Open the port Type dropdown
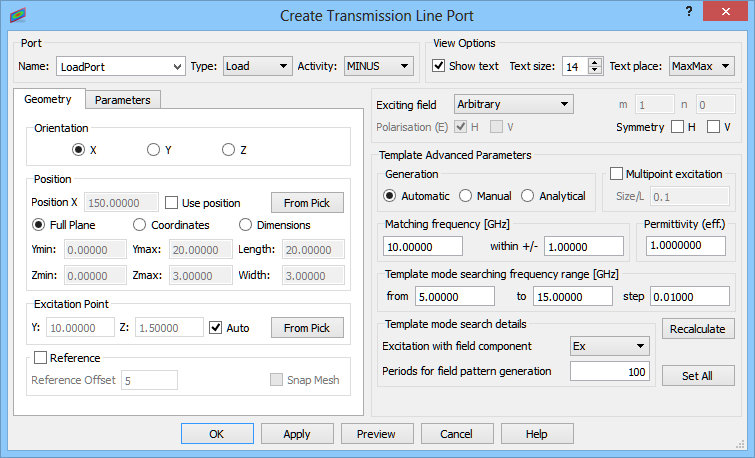755x458 pixels. (x=257, y=66)
